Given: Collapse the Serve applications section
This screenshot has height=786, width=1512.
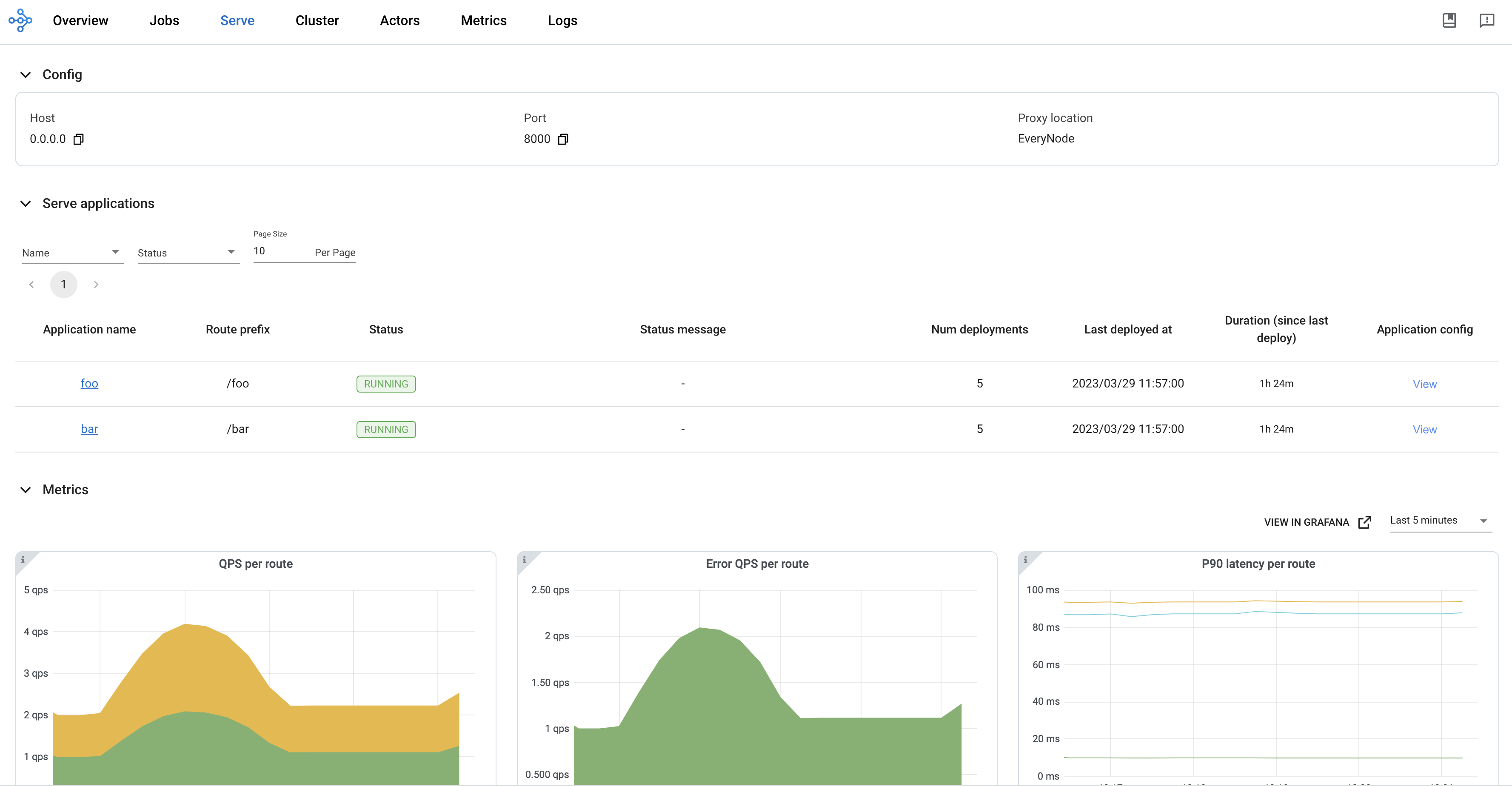Looking at the screenshot, I should click(x=25, y=204).
